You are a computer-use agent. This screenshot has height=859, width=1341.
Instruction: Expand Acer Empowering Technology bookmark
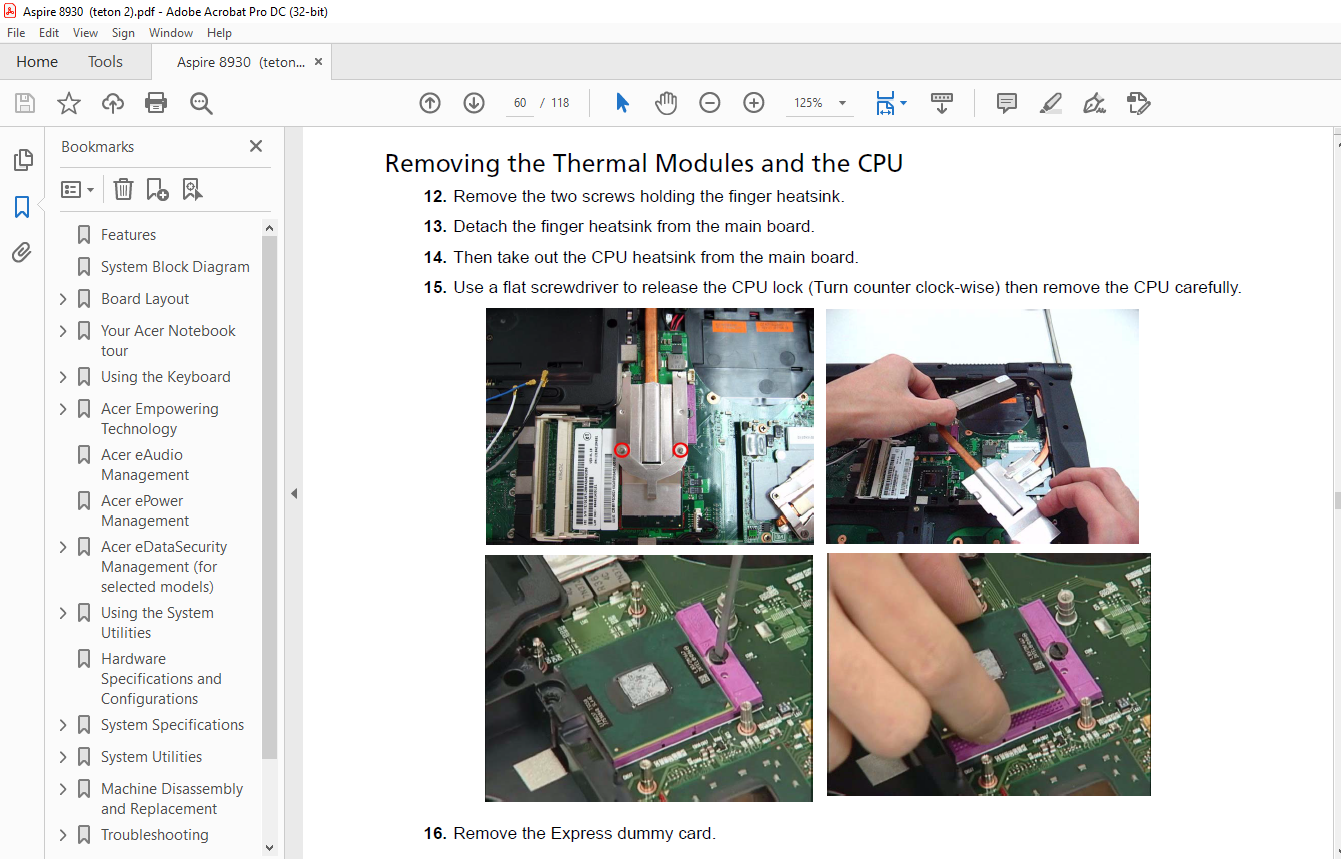[x=63, y=409]
